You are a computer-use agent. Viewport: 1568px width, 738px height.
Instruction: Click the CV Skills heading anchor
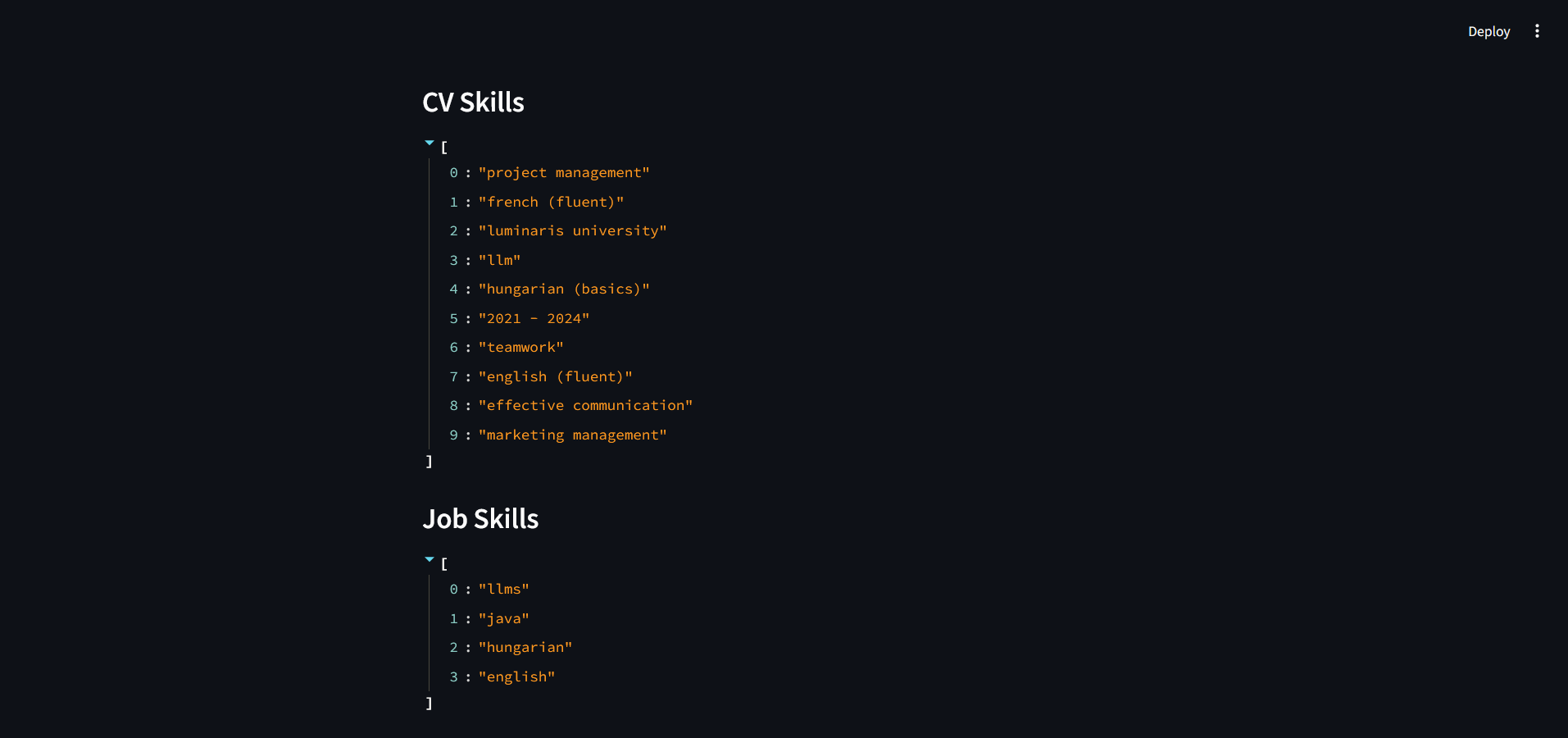coord(474,102)
